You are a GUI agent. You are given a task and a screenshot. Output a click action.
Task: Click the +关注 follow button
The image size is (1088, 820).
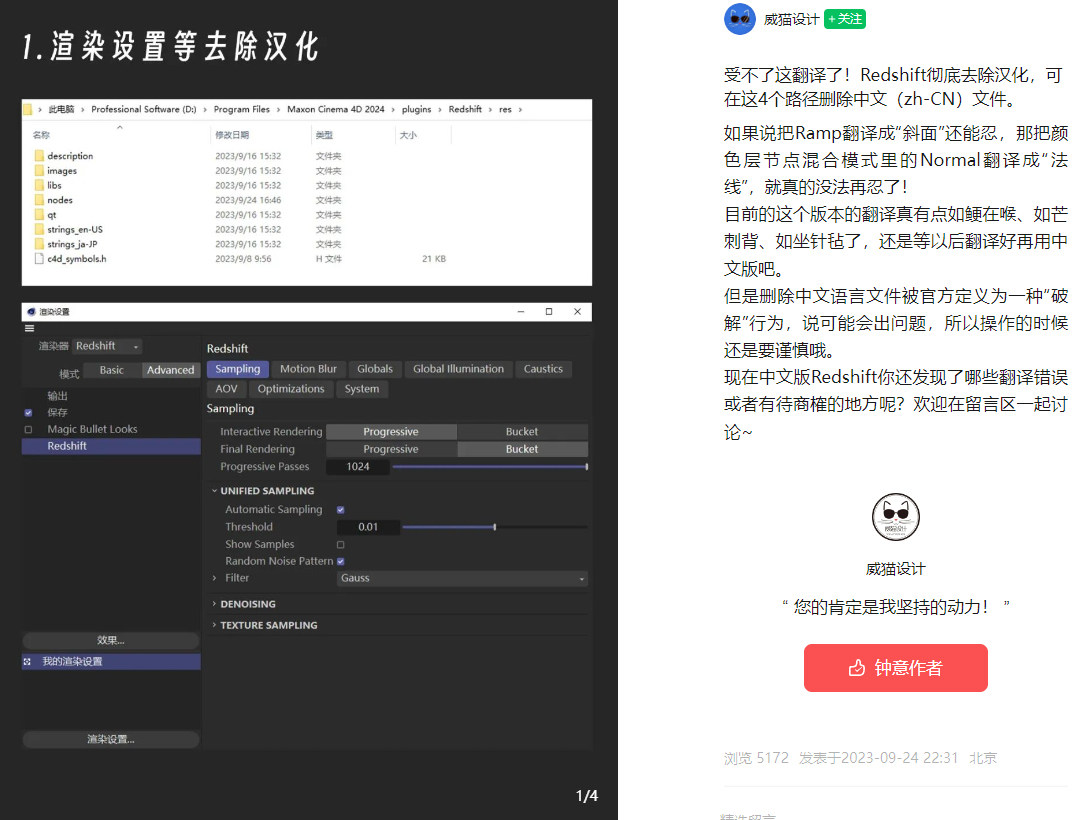(x=844, y=19)
